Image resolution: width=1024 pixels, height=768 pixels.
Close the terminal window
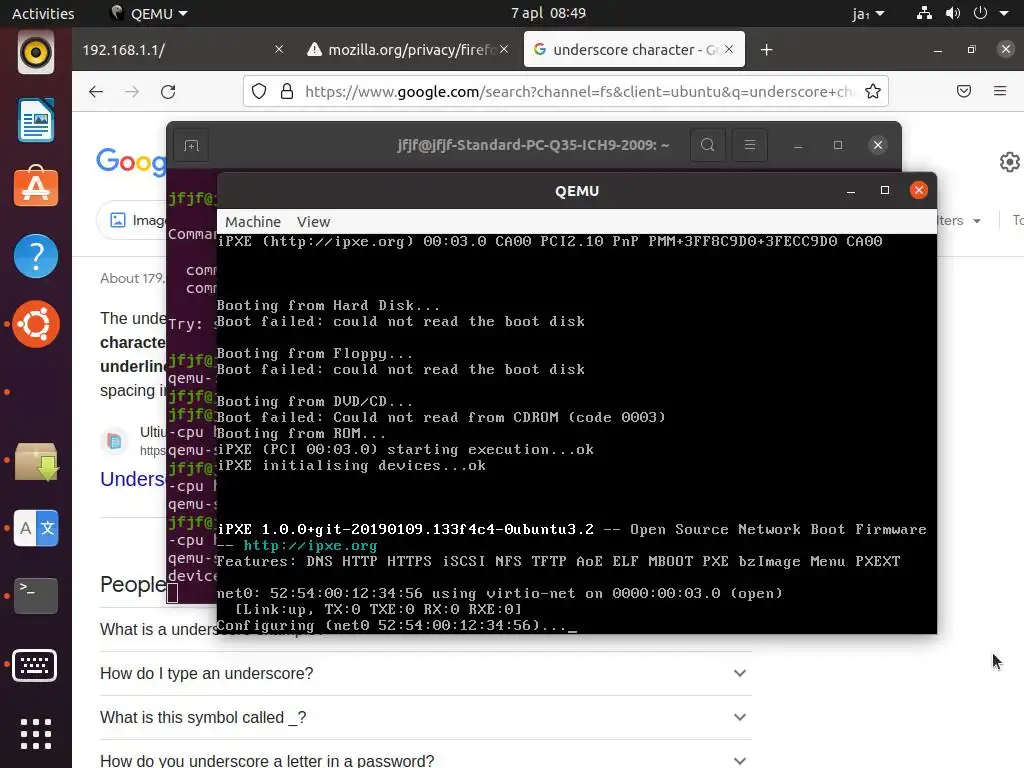click(x=878, y=145)
